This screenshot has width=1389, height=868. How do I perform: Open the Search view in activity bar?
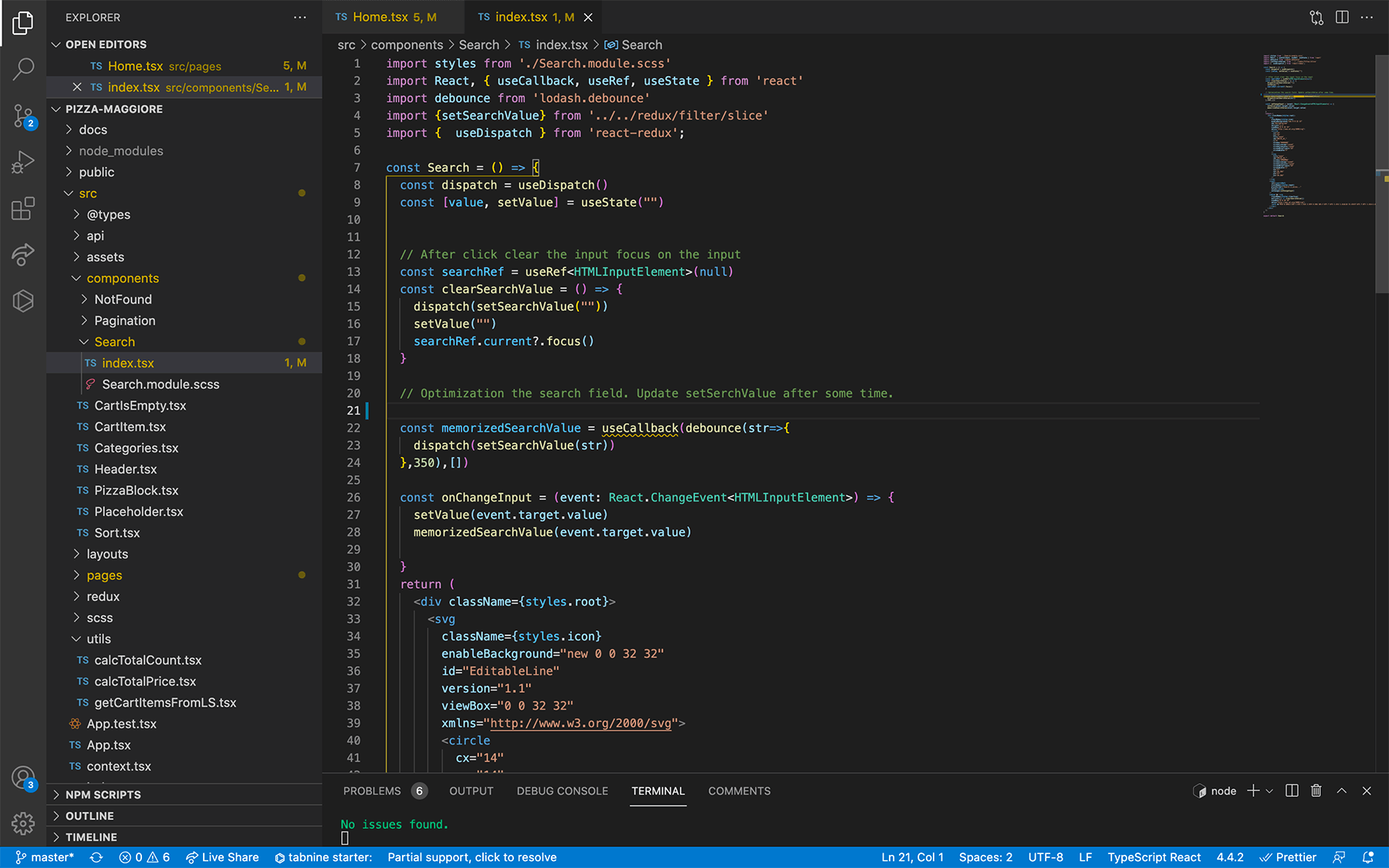[x=23, y=69]
